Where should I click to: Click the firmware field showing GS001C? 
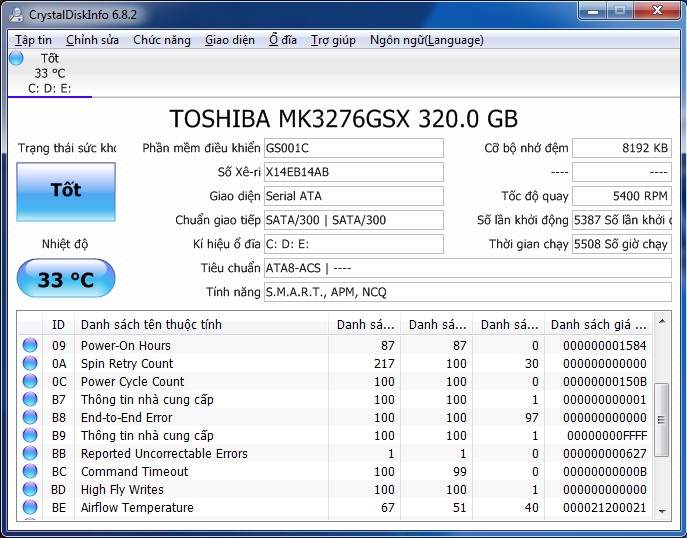(x=354, y=148)
